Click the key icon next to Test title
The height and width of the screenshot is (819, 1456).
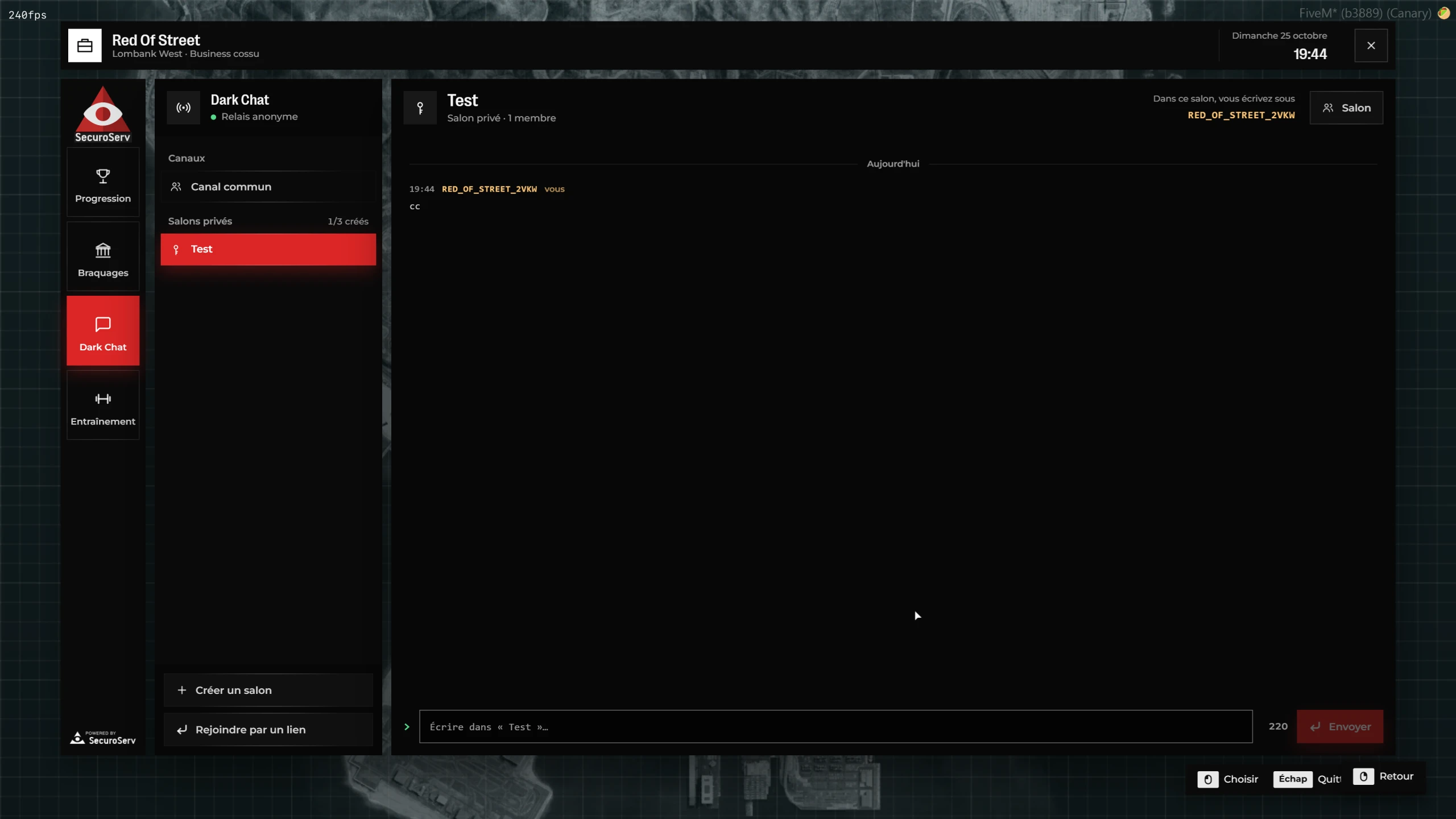click(x=420, y=107)
